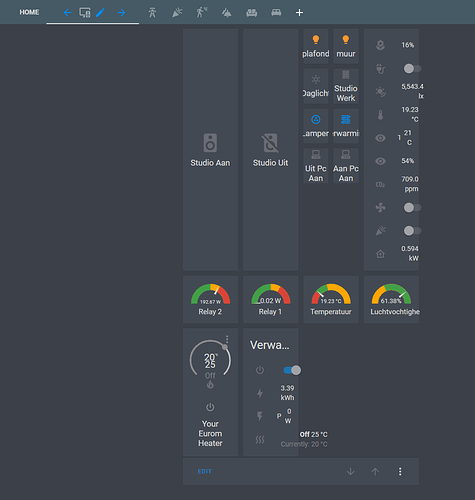This screenshot has height=500, width=475.
Task: Click the eye icon beside 54%
Action: [x=380, y=161]
